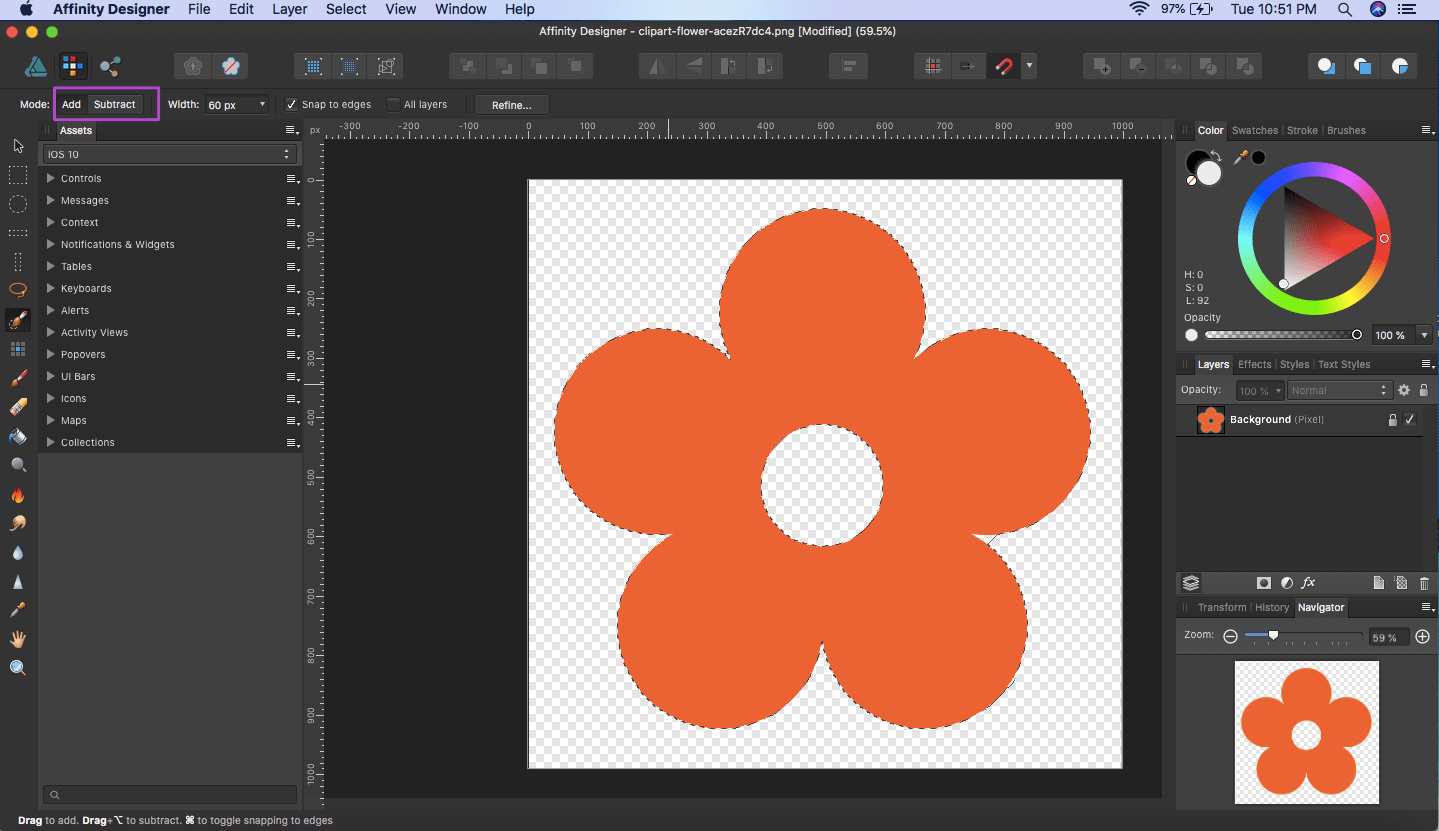Switch to the Swatches tab
This screenshot has width=1439, height=831.
[1254, 130]
